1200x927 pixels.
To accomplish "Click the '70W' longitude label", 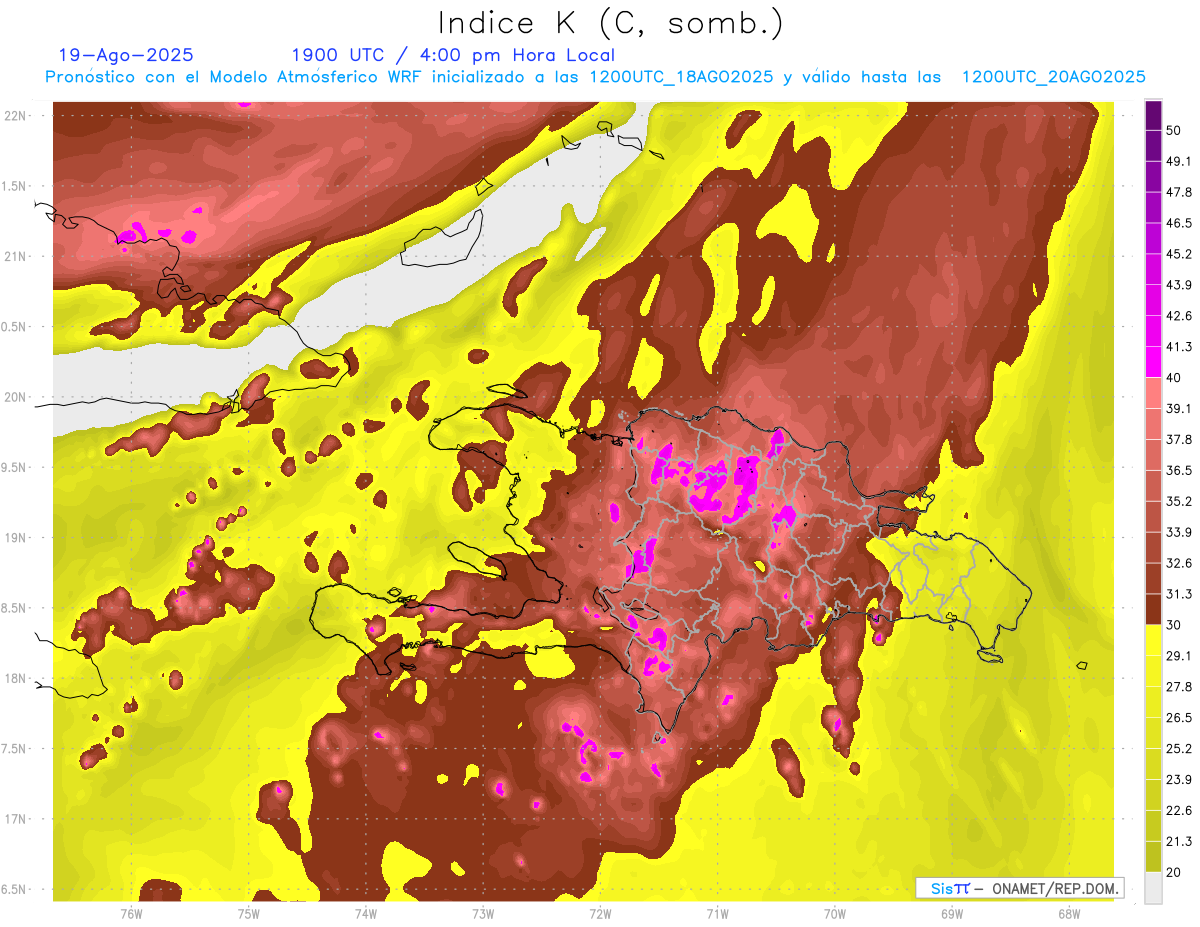I will pos(834,914).
